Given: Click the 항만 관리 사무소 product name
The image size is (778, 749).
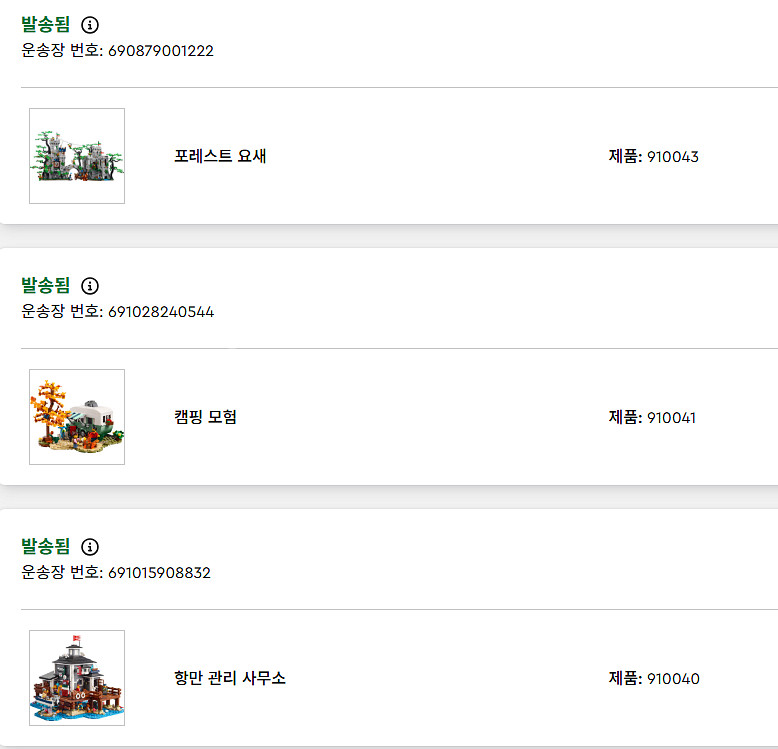Looking at the screenshot, I should click(x=230, y=678).
